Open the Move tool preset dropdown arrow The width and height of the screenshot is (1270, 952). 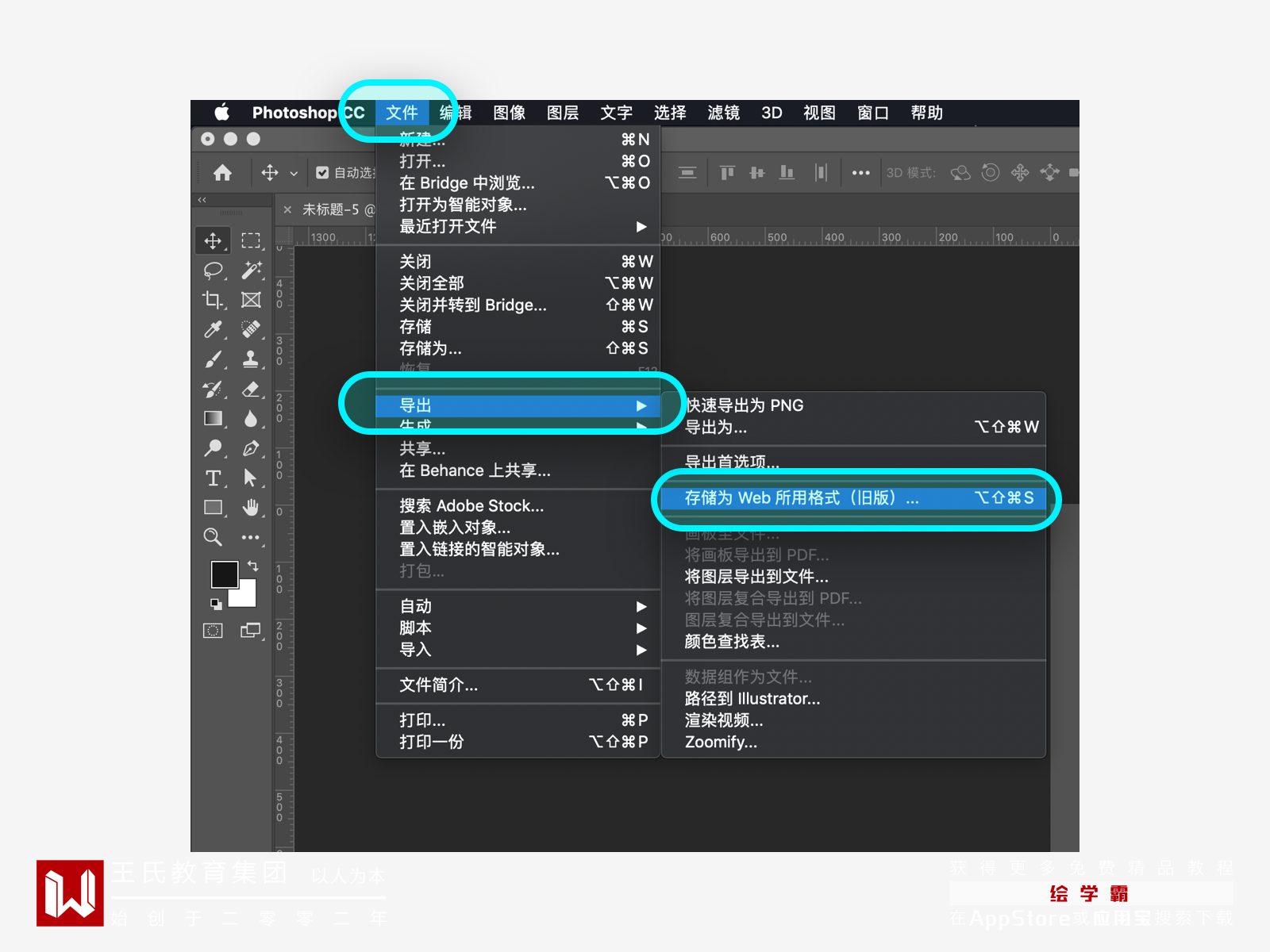(x=294, y=173)
